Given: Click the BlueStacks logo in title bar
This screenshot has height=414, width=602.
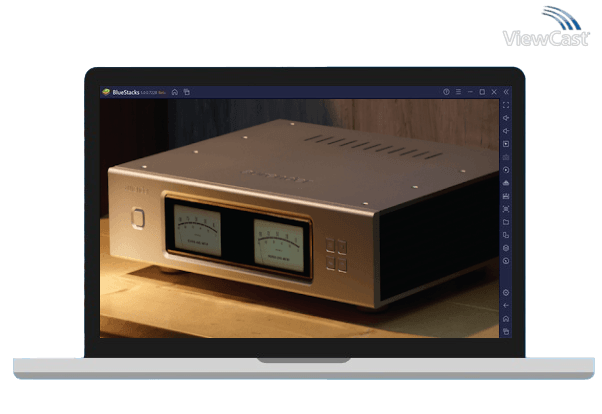Looking at the screenshot, I should tap(106, 92).
